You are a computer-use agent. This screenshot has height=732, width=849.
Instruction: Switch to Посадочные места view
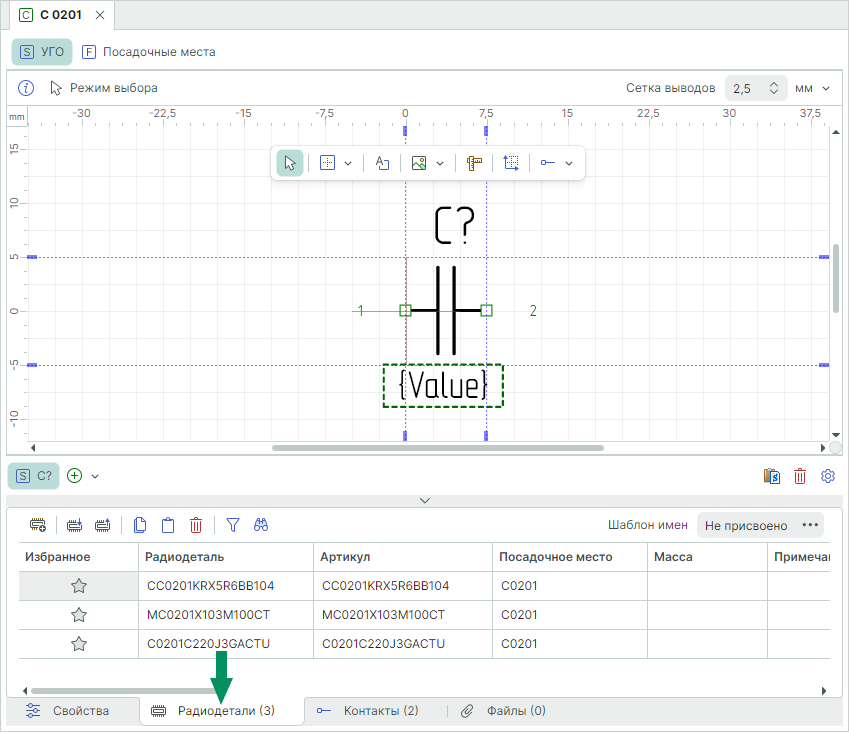tap(148, 51)
